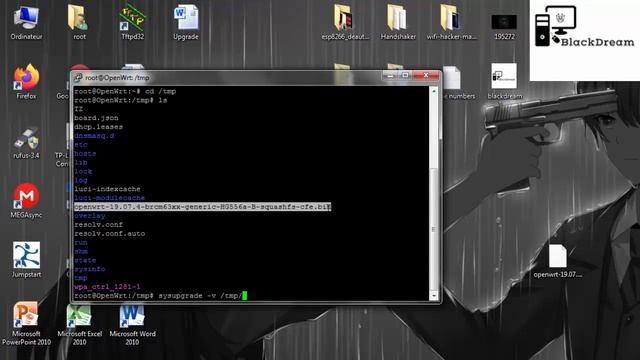The height and width of the screenshot is (360, 640).
Task: Maximize the root@OpenWrt terminal window
Action: 405,76
